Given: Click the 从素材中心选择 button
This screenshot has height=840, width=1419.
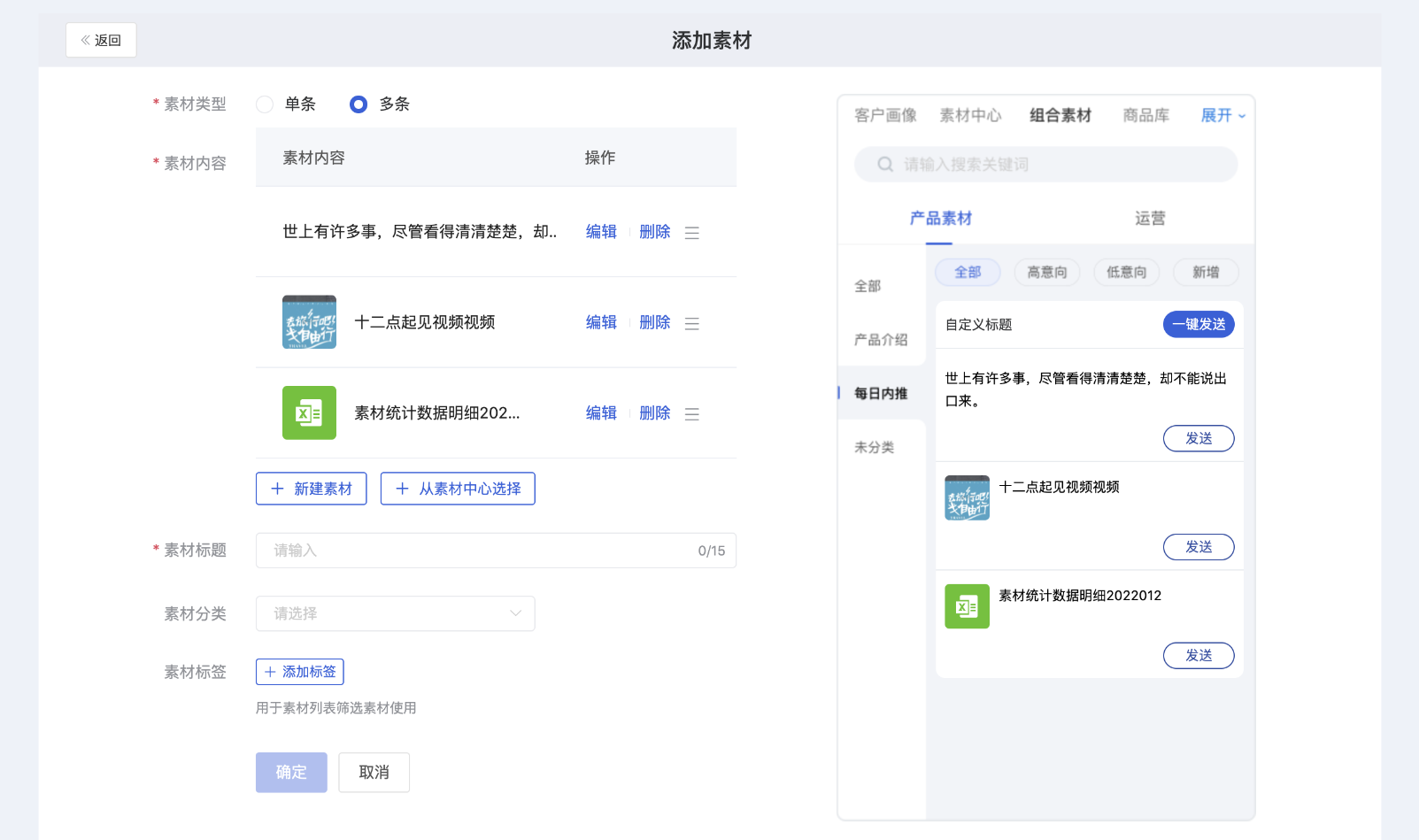Looking at the screenshot, I should [458, 489].
